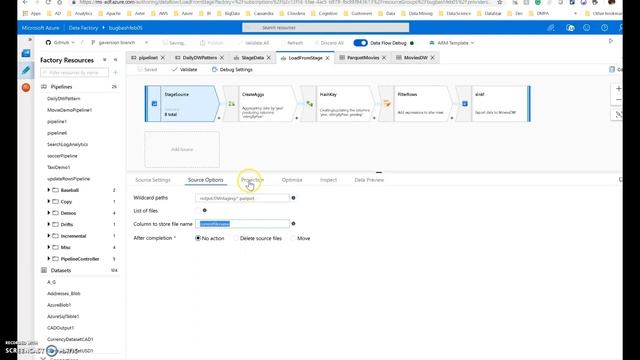Expand the Incremental folder
The width and height of the screenshot is (640, 360).
click(x=49, y=236)
